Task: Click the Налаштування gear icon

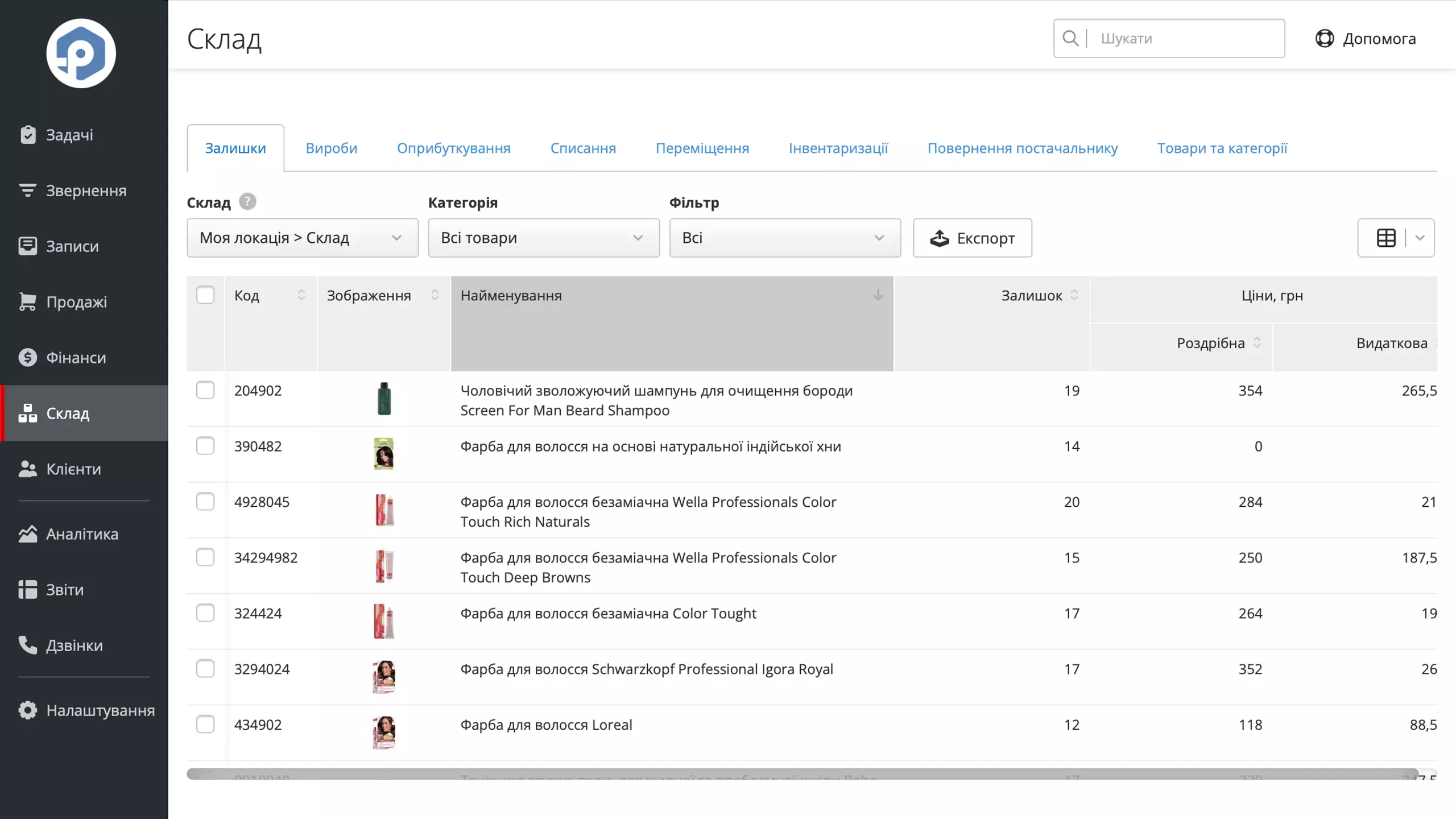Action: click(x=27, y=710)
